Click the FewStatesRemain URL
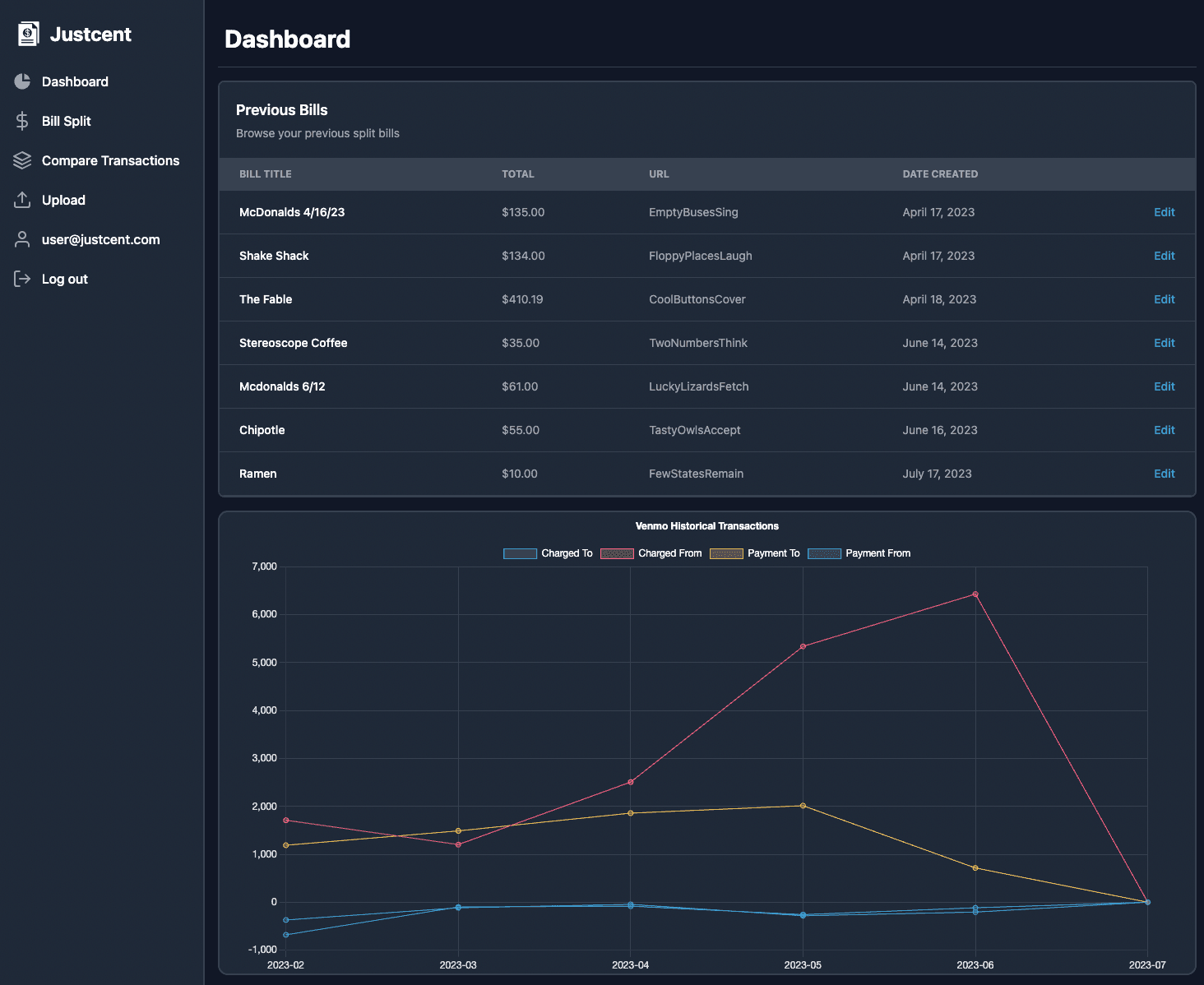 coord(697,474)
